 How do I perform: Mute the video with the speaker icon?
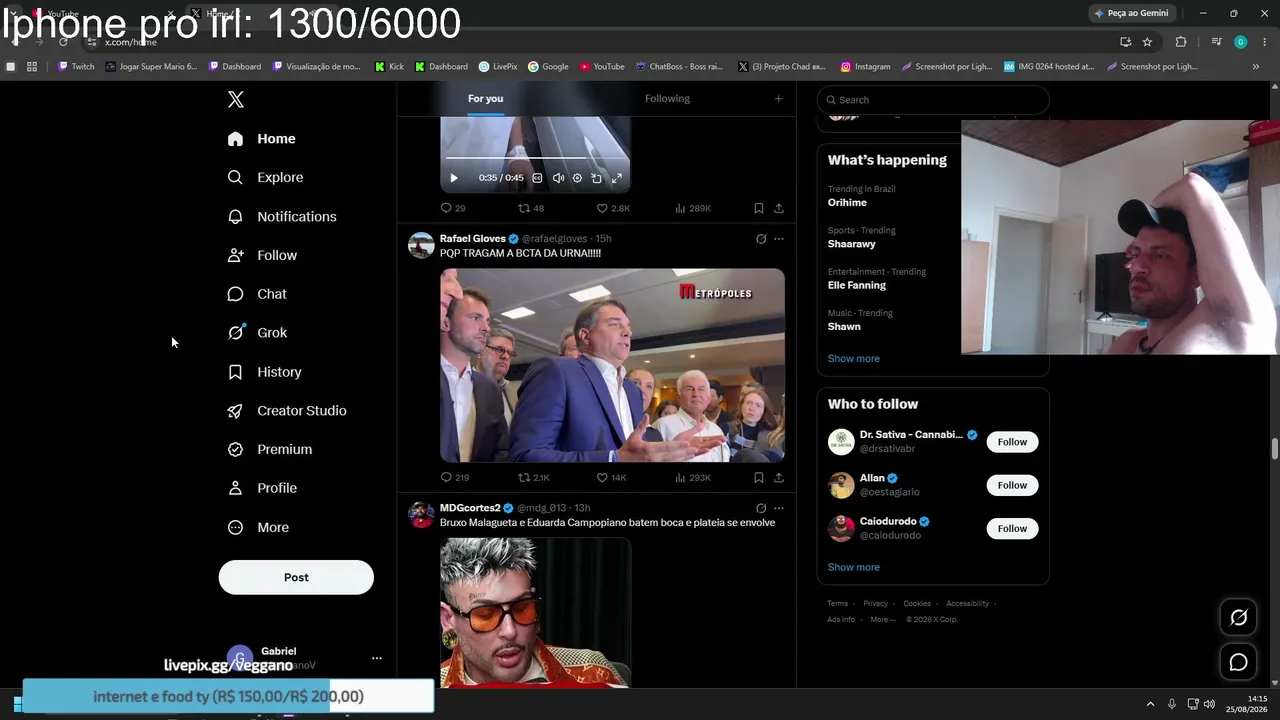click(x=558, y=178)
